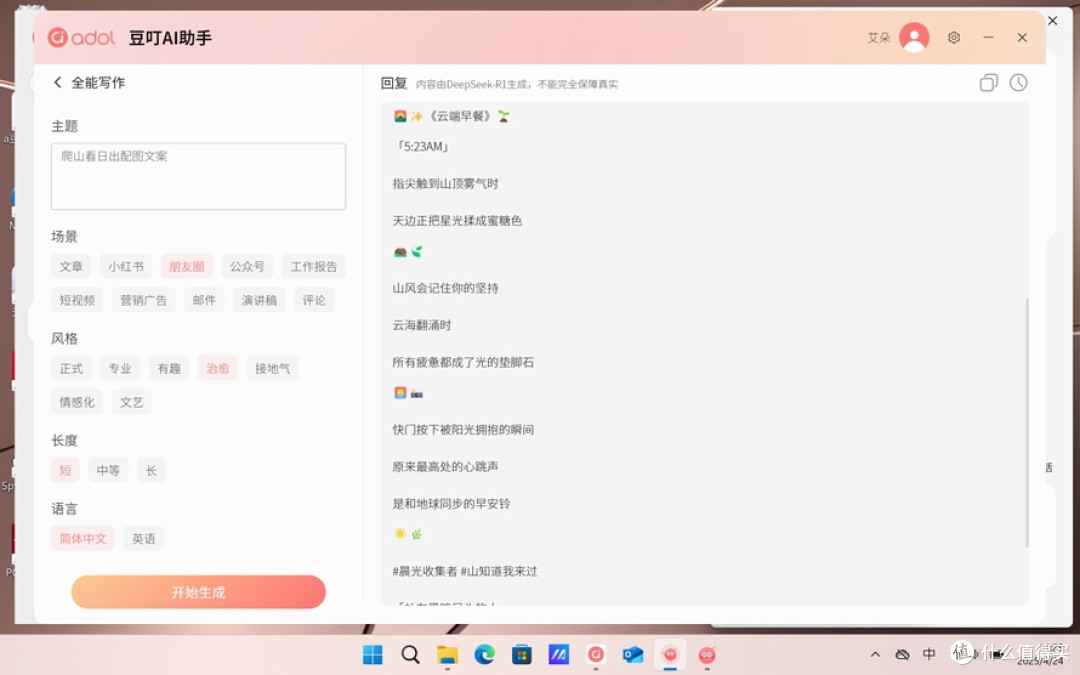Set length to 长

click(151, 470)
